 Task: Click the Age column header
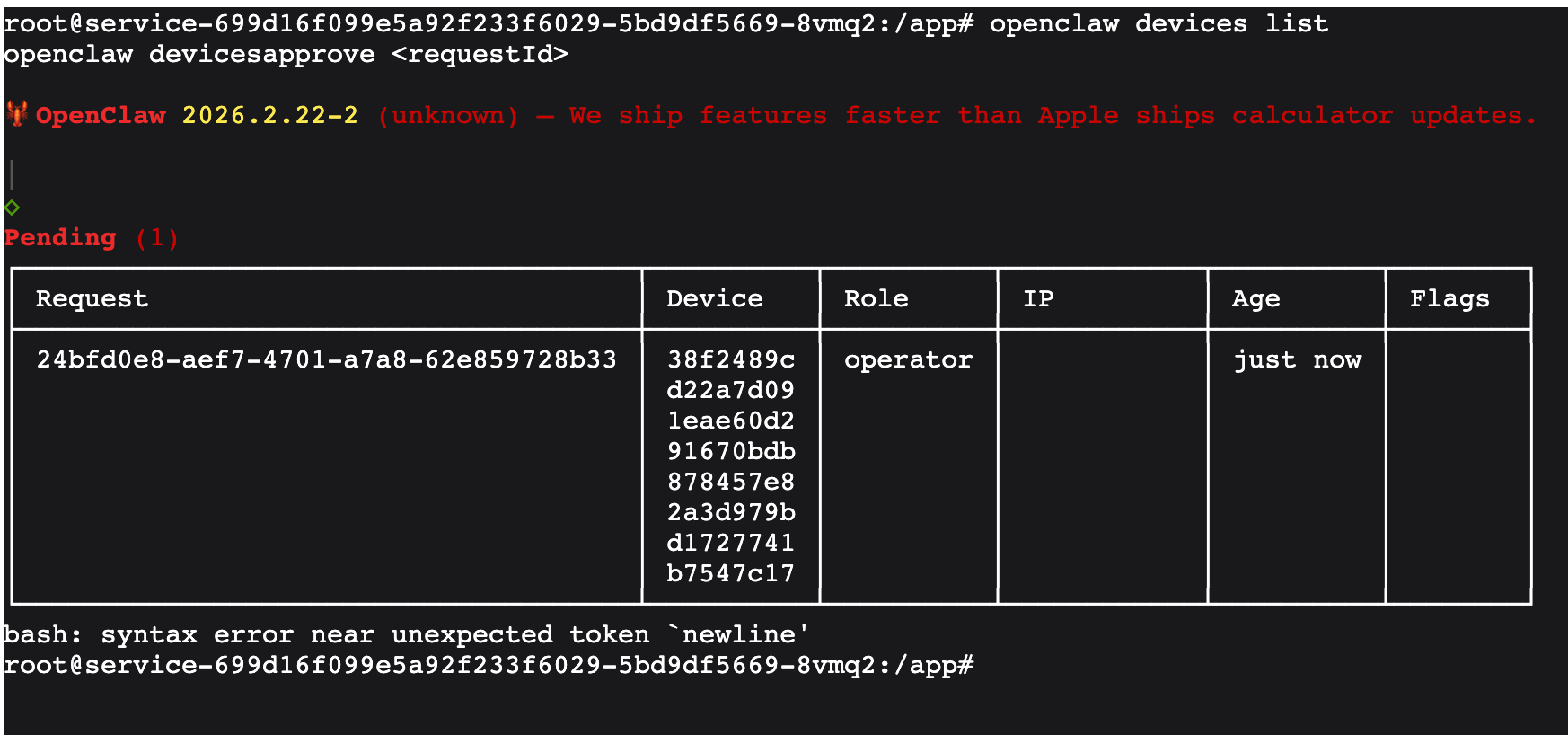tap(1255, 299)
